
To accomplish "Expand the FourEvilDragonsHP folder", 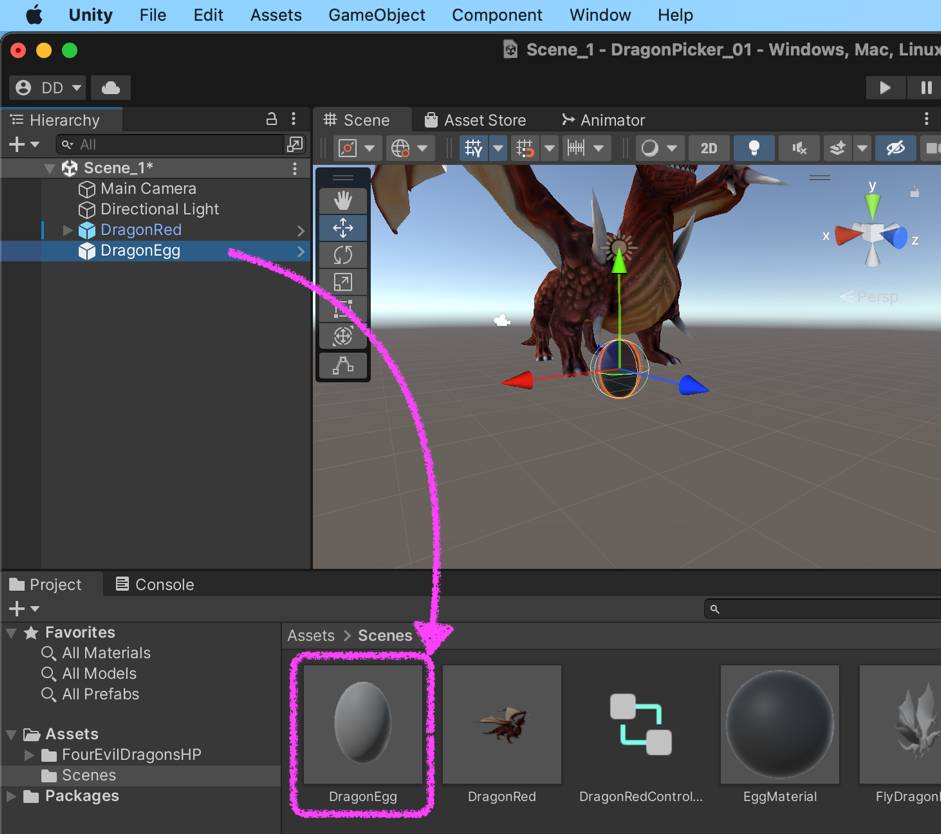I will [29, 755].
